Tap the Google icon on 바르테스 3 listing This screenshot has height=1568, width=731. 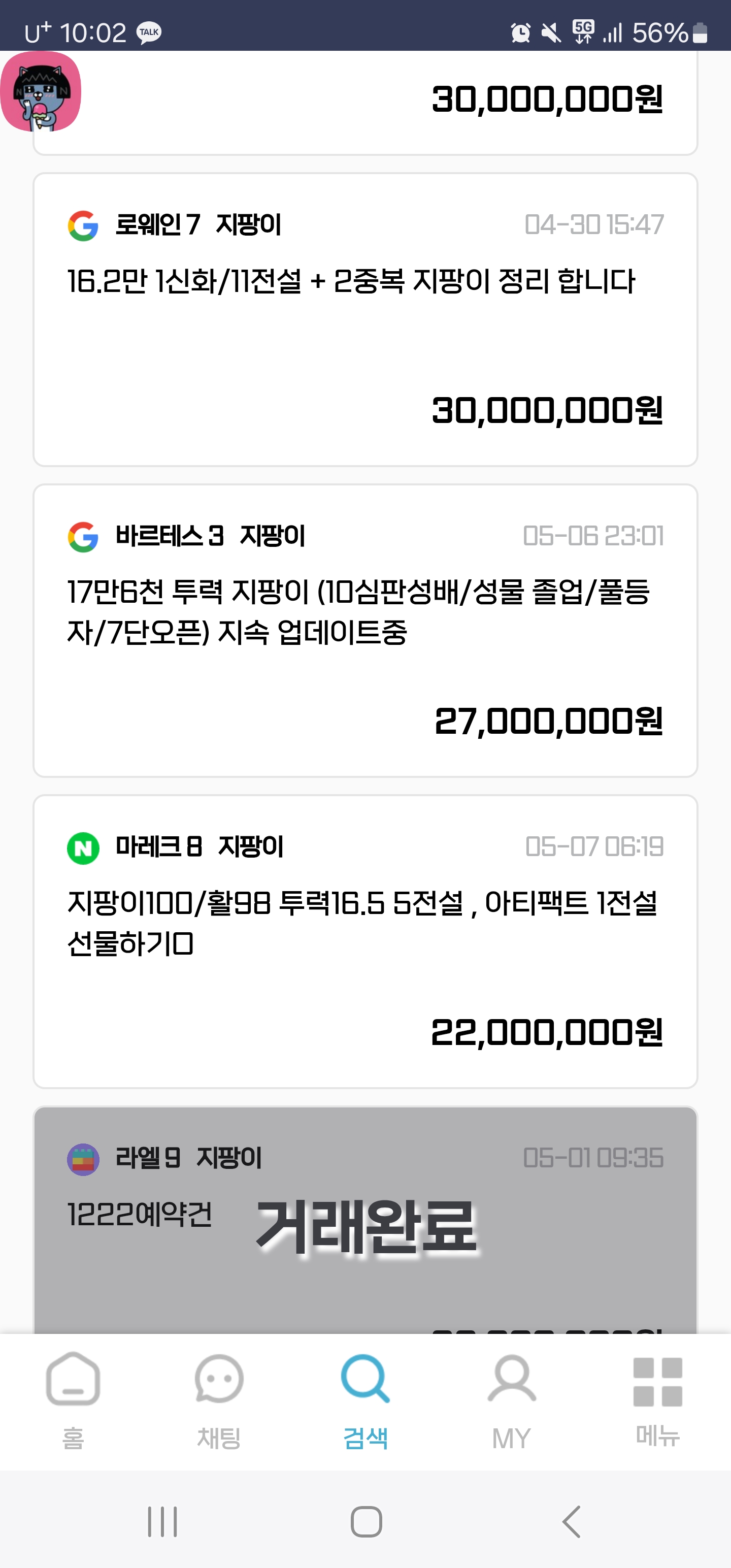coord(83,536)
